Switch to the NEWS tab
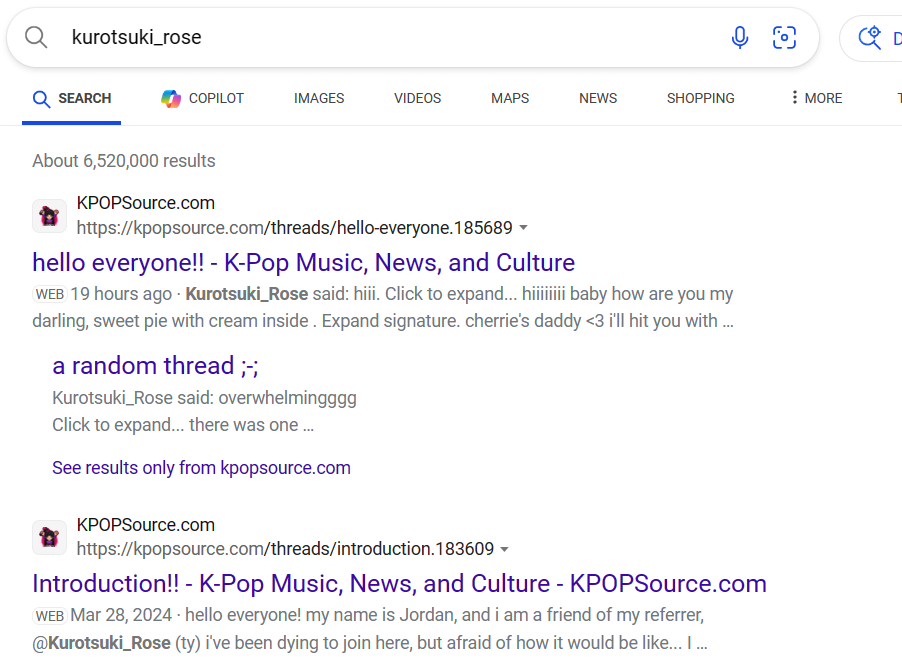Image resolution: width=902 pixels, height=669 pixels. (x=598, y=98)
